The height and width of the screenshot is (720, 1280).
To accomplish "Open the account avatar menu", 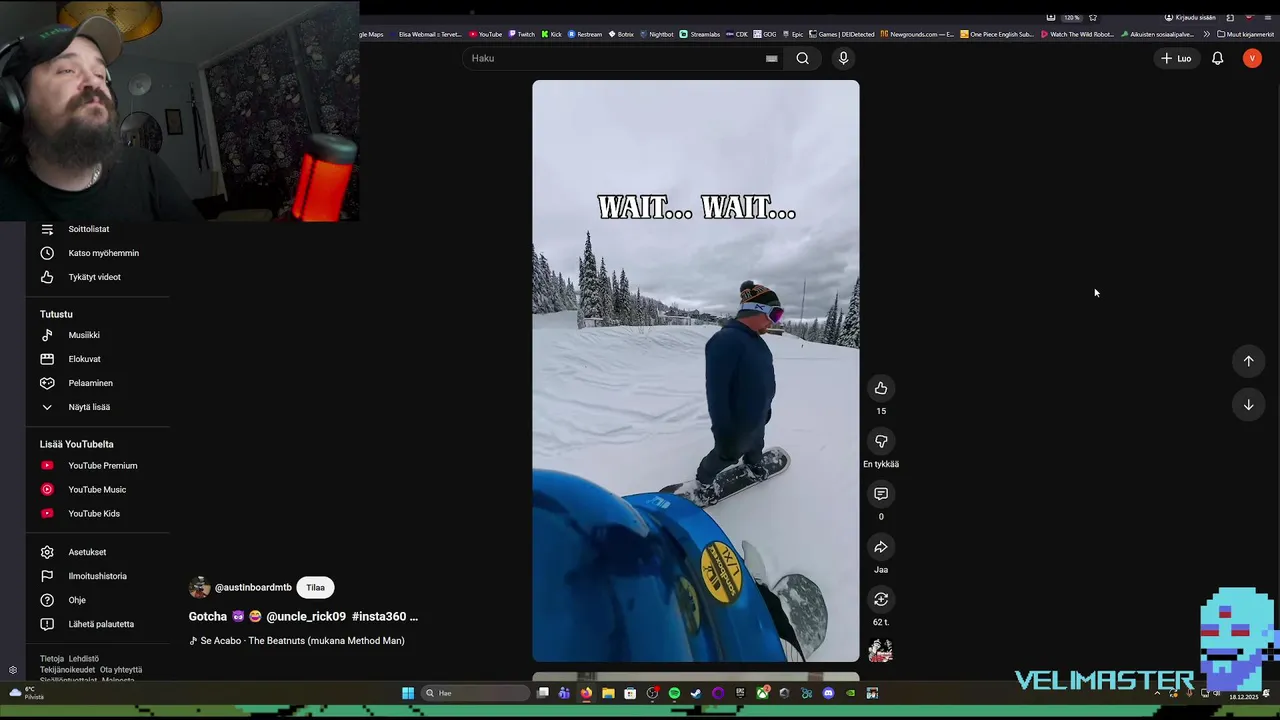I will click(1252, 58).
